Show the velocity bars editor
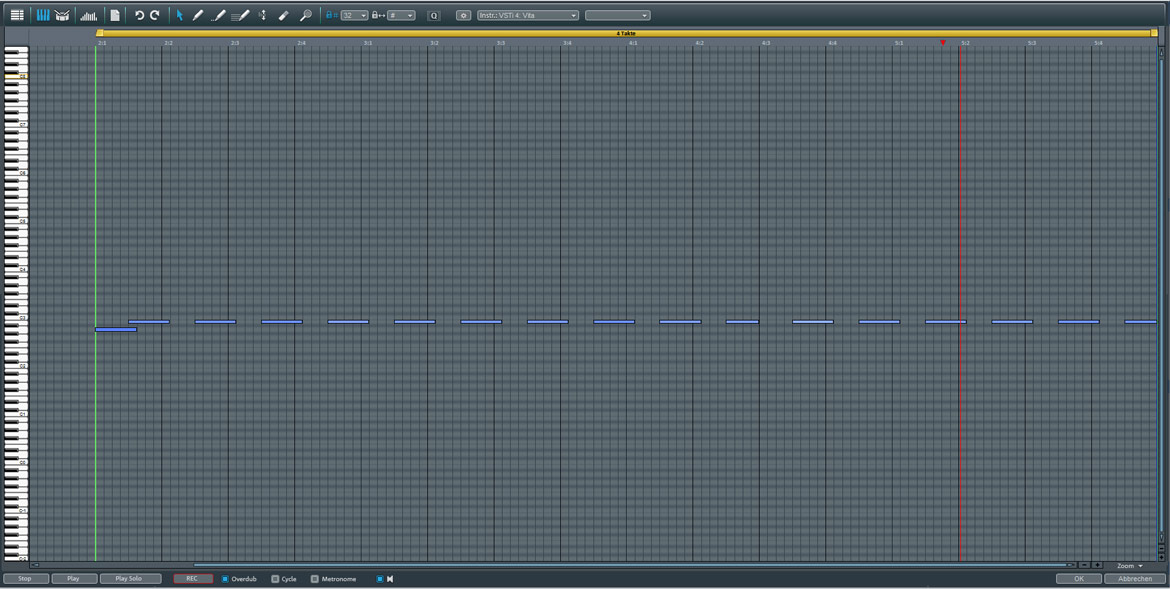 (x=89, y=15)
